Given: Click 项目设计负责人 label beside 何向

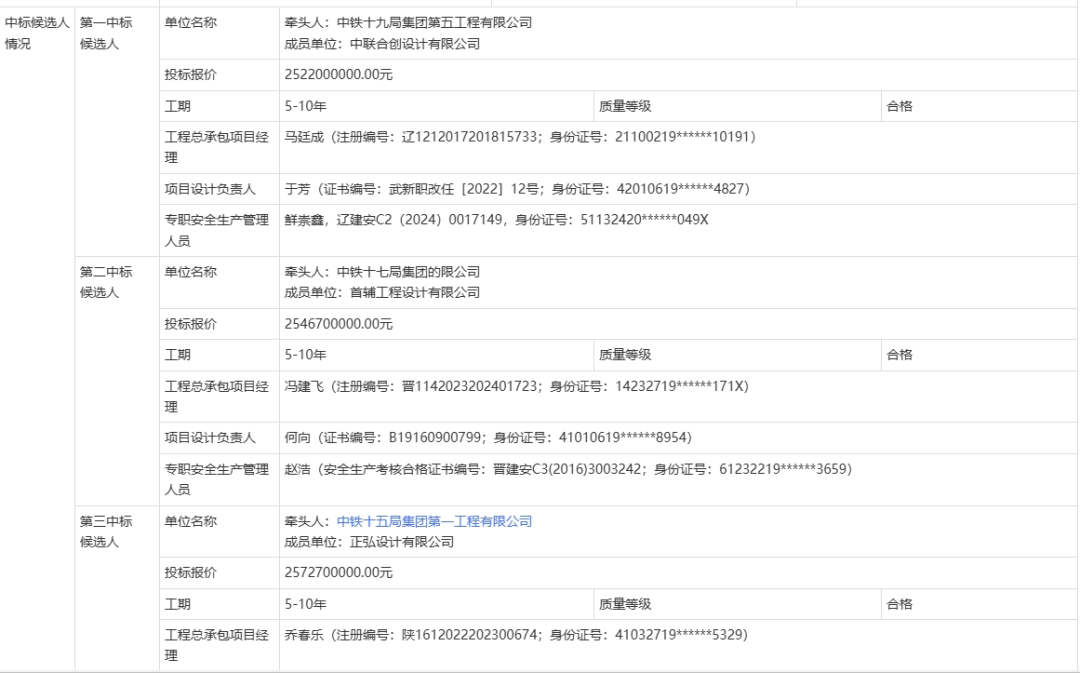Looking at the screenshot, I should (x=210, y=437).
